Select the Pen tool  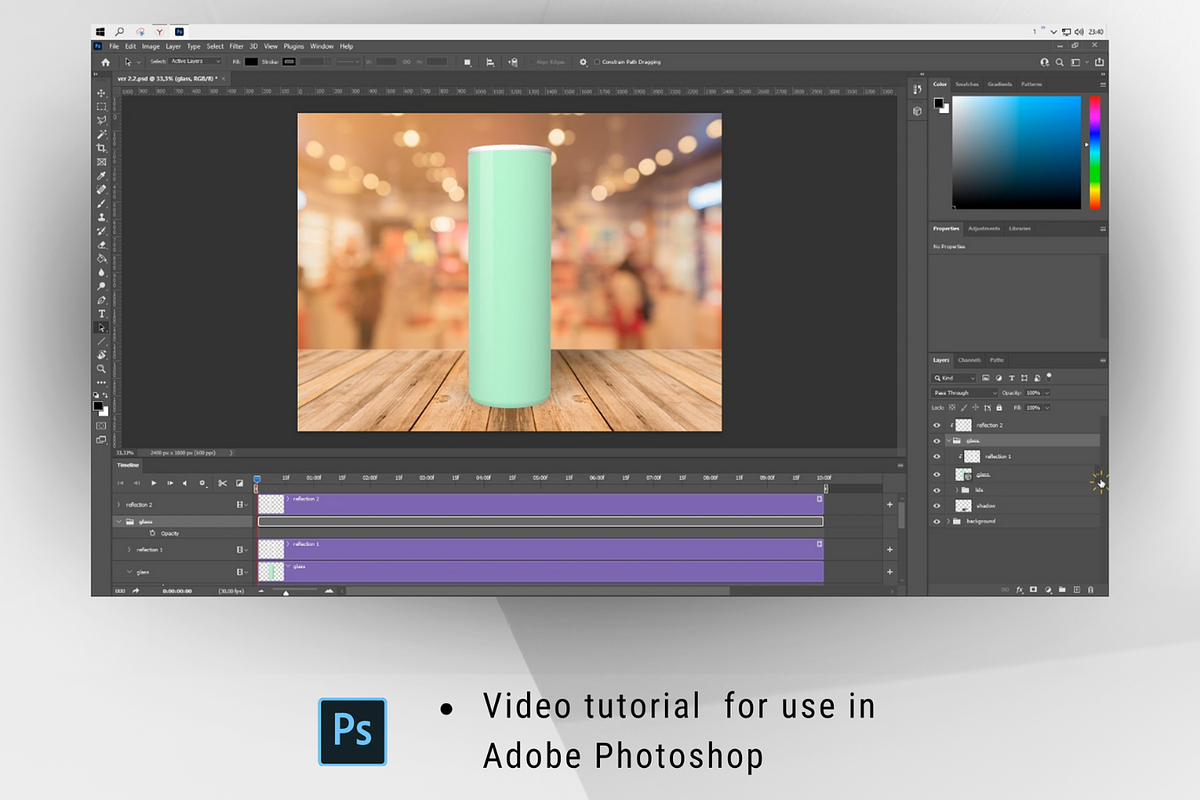click(x=102, y=300)
